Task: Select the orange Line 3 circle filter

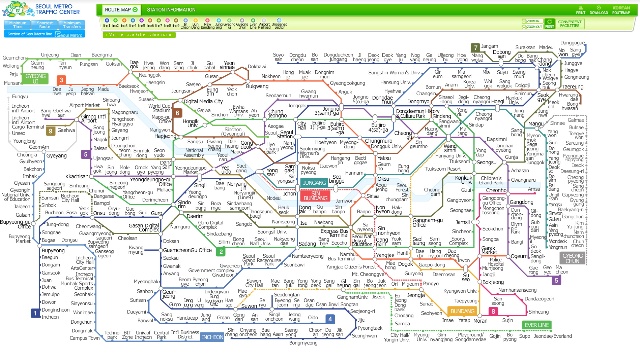Action: click(x=124, y=20)
